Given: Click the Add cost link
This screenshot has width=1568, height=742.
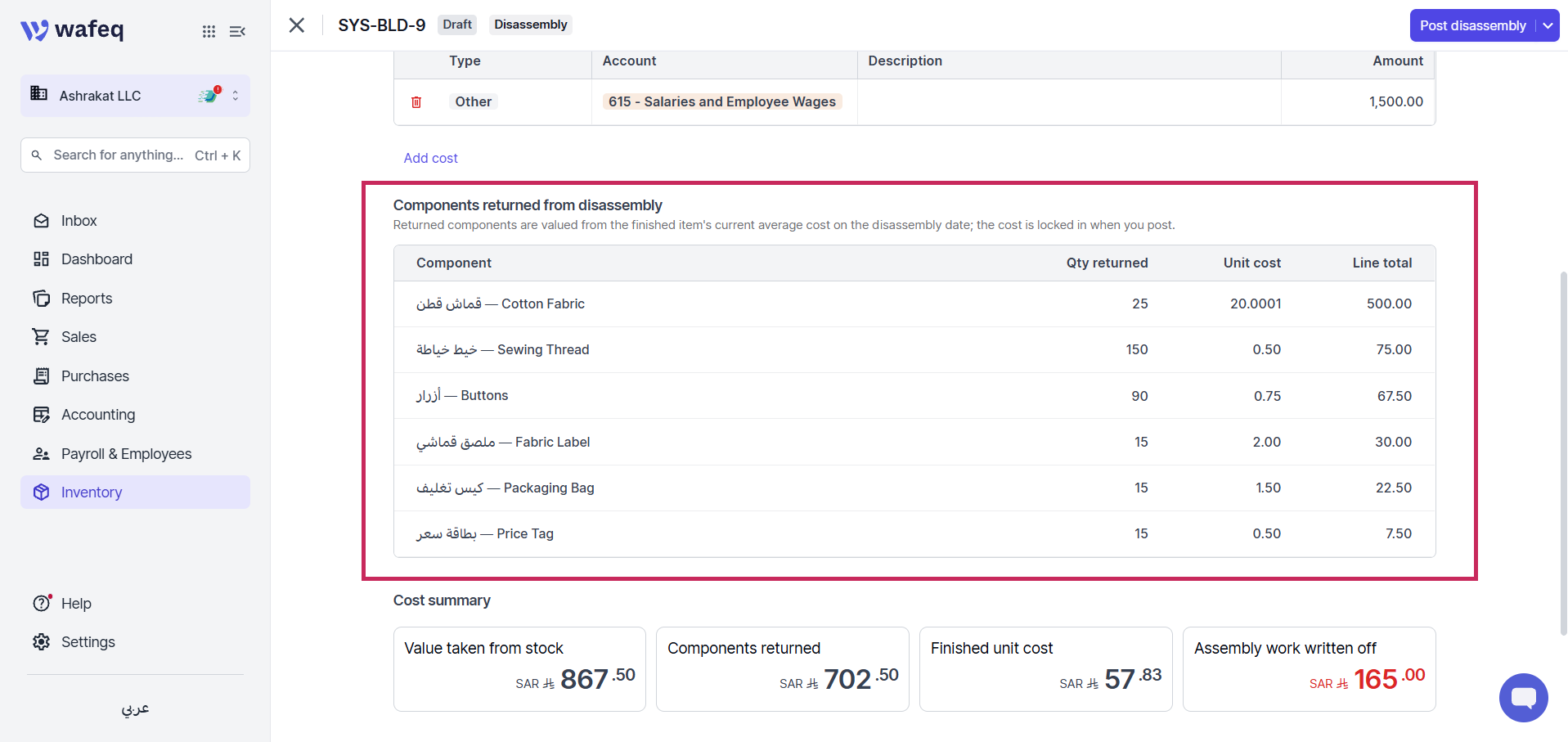Looking at the screenshot, I should click(x=430, y=158).
